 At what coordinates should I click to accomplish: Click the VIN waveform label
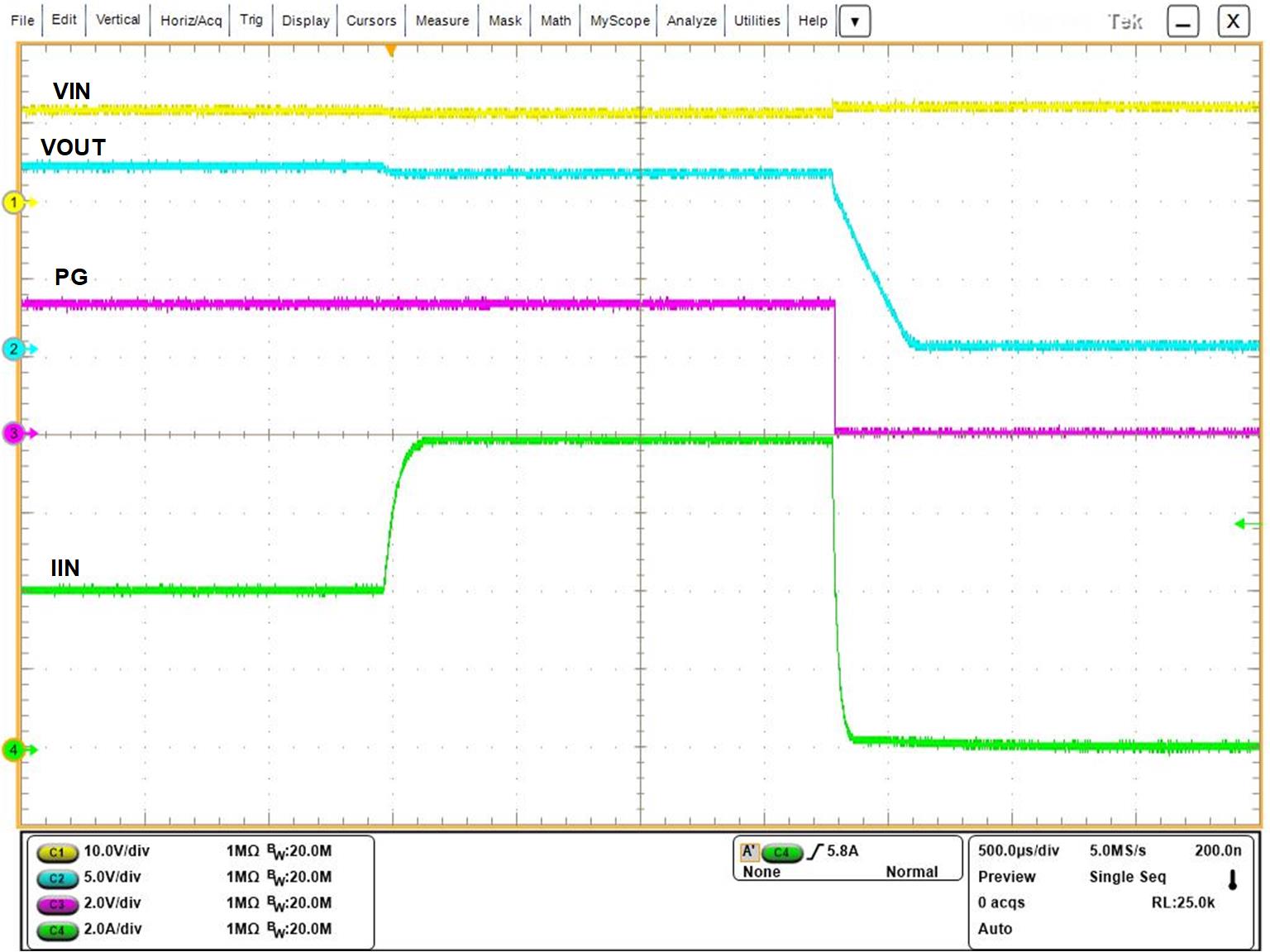(x=72, y=91)
